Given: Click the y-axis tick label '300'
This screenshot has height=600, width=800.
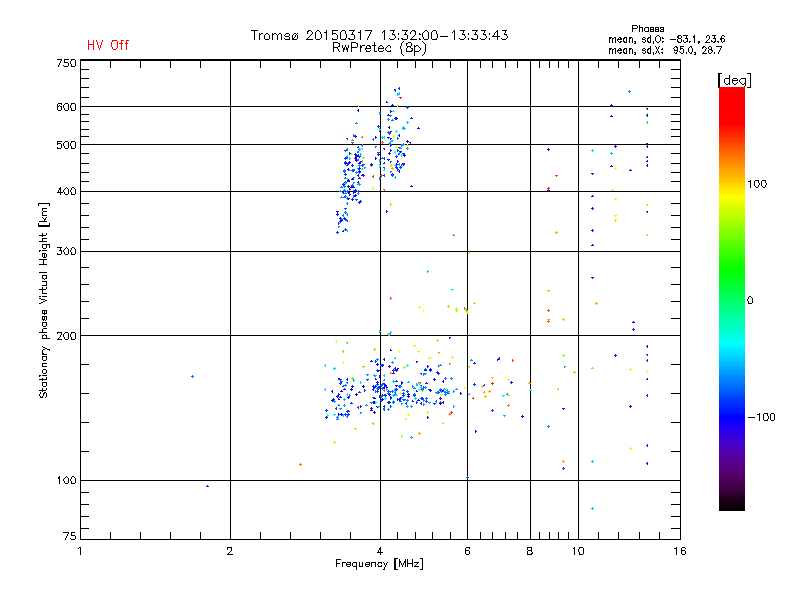Looking at the screenshot, I should 66,251.
